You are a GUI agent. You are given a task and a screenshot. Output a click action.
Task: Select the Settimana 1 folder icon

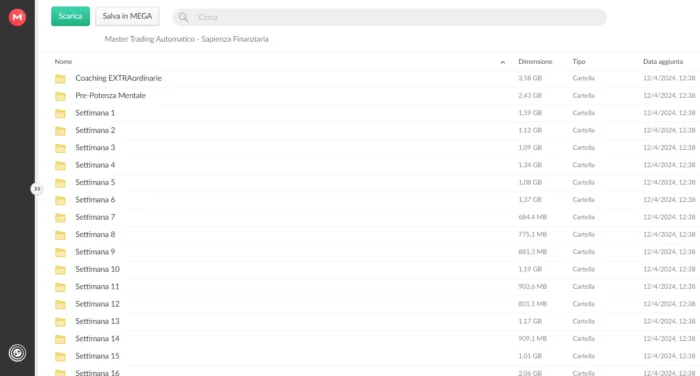click(60, 113)
